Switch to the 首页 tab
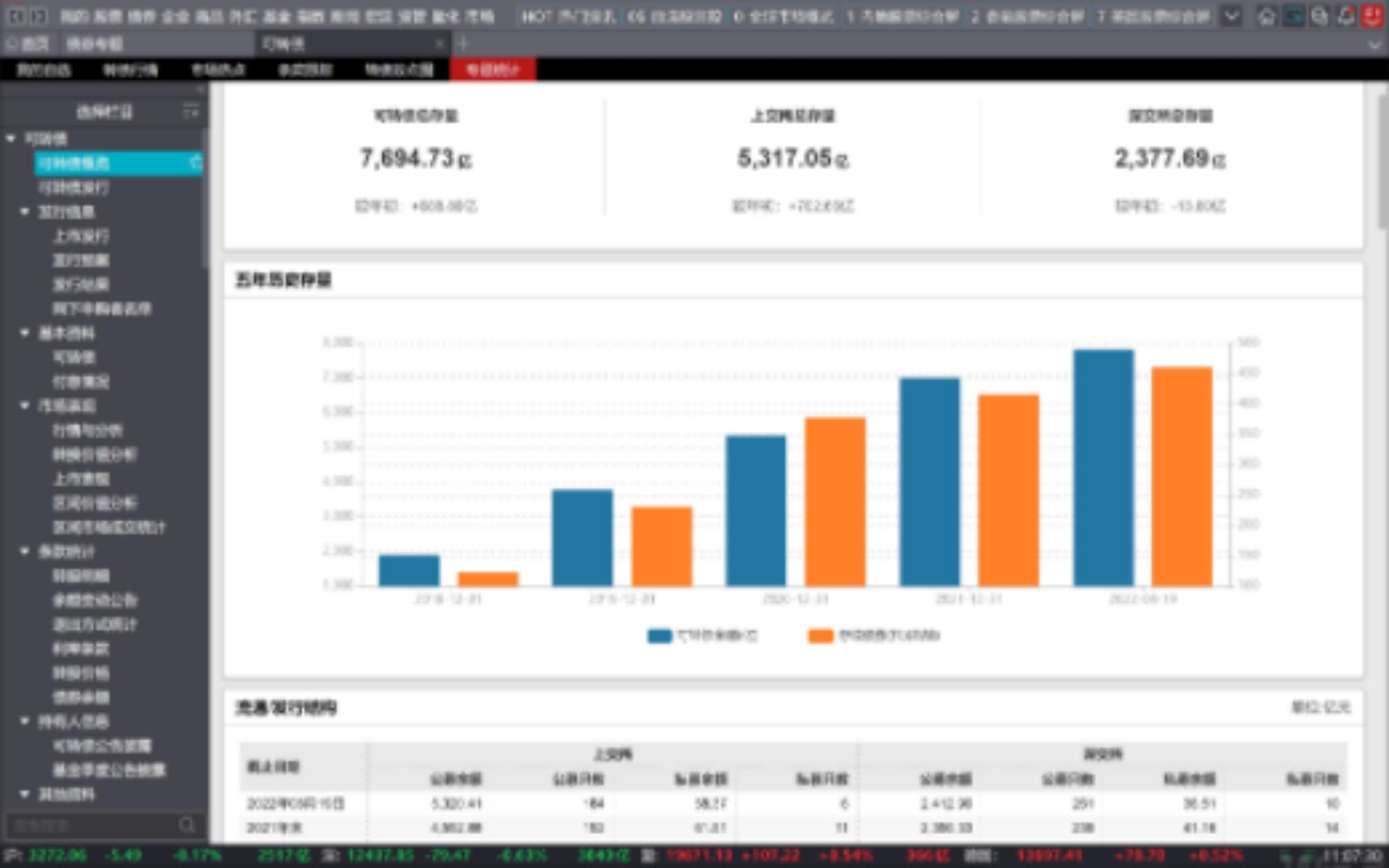The image size is (1389, 868). click(x=28, y=44)
